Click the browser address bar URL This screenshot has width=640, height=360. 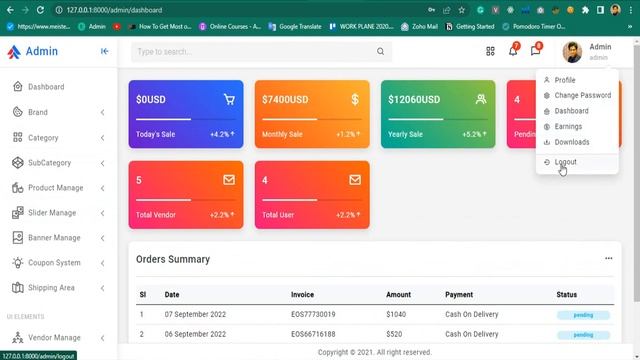114,10
